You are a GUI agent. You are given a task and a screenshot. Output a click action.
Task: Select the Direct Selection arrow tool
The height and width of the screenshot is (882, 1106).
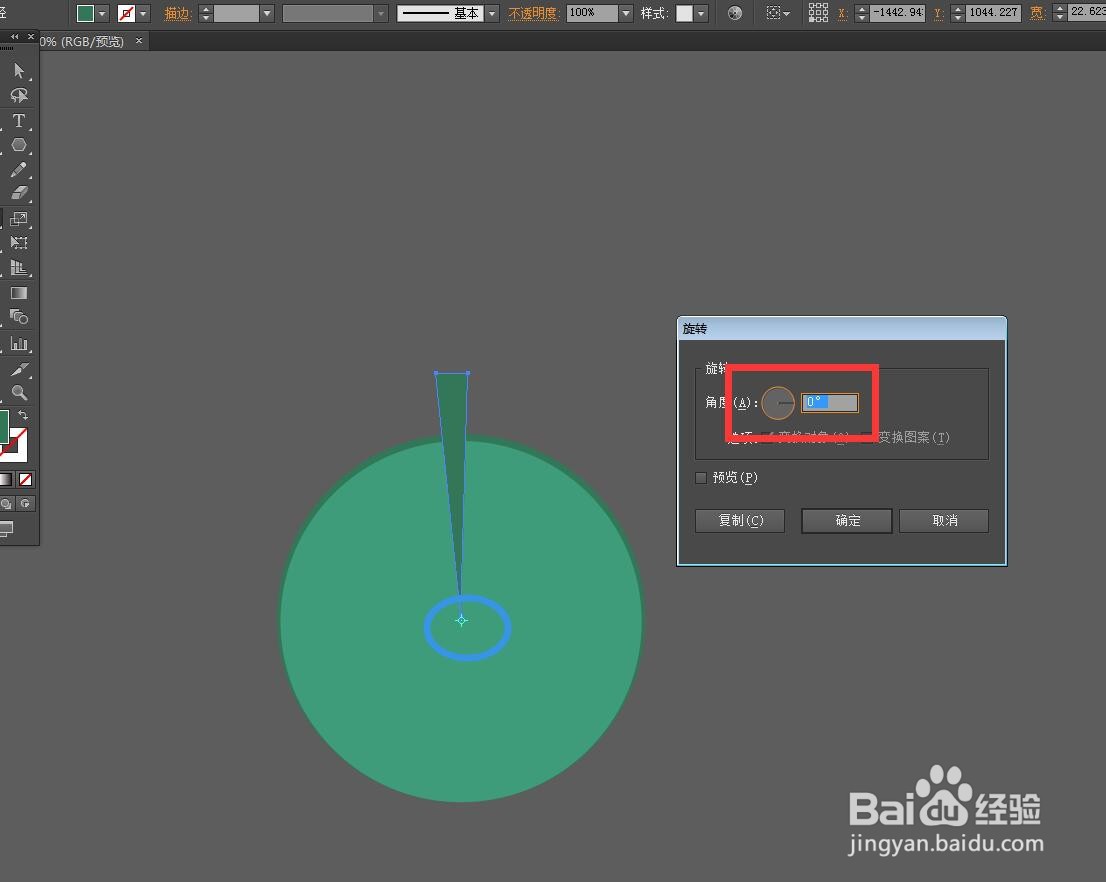[19, 71]
